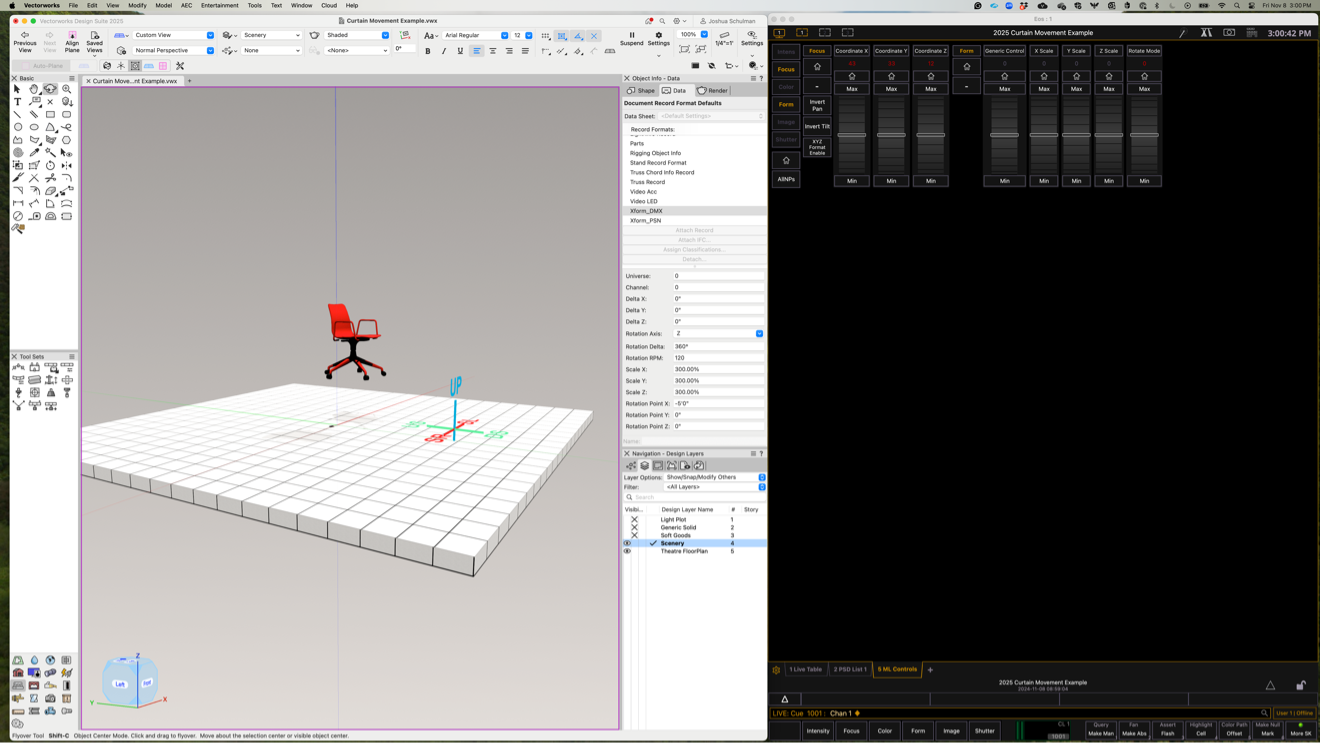Toggle visibility of the Light Plot layer

coord(634,519)
